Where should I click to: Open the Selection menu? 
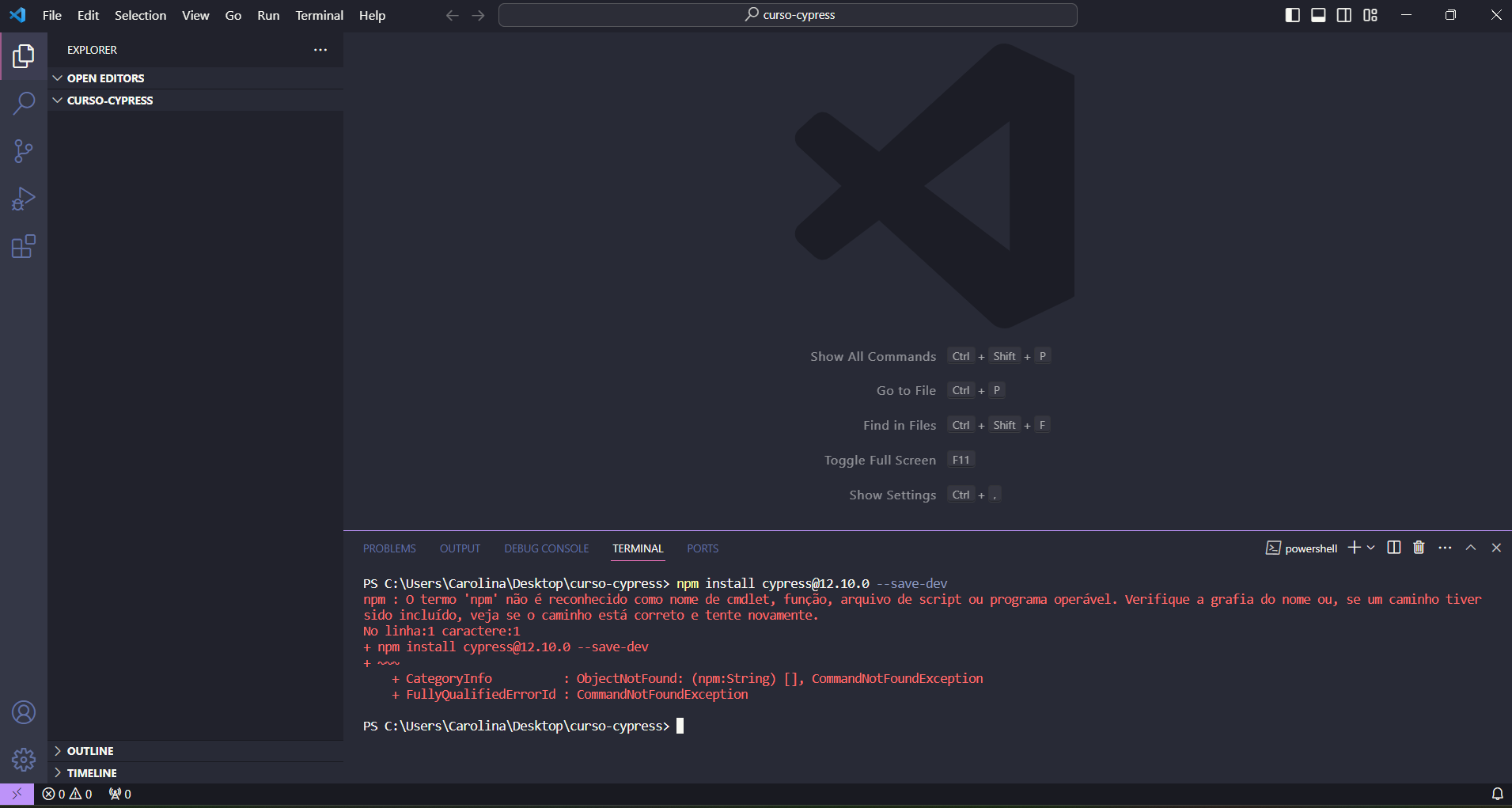click(x=140, y=15)
